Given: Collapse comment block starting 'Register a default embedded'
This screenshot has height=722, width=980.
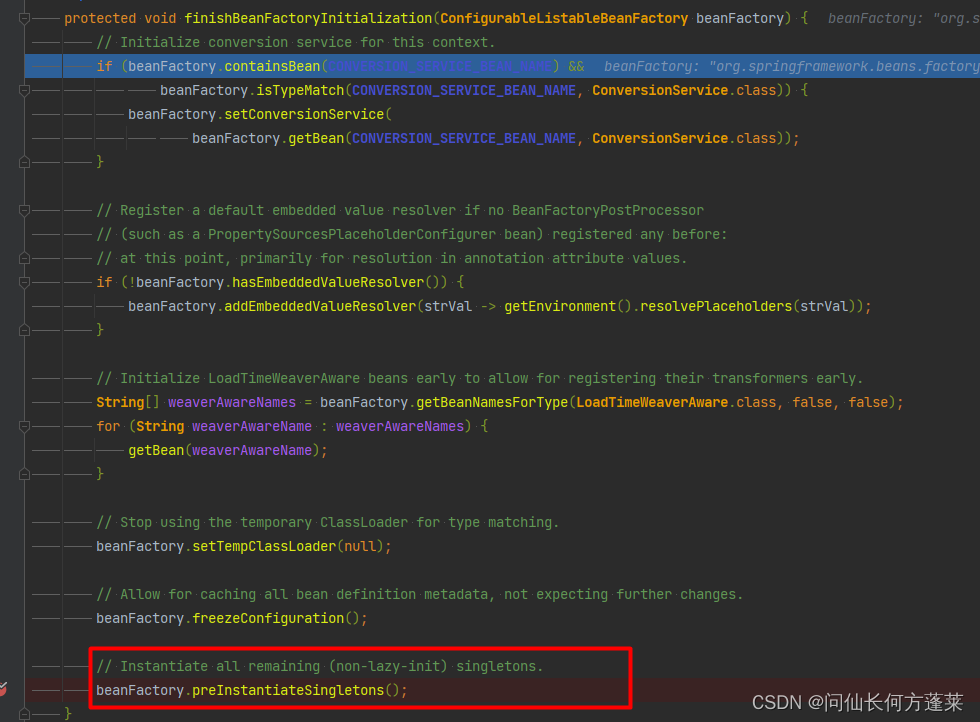Looking at the screenshot, I should click(24, 211).
